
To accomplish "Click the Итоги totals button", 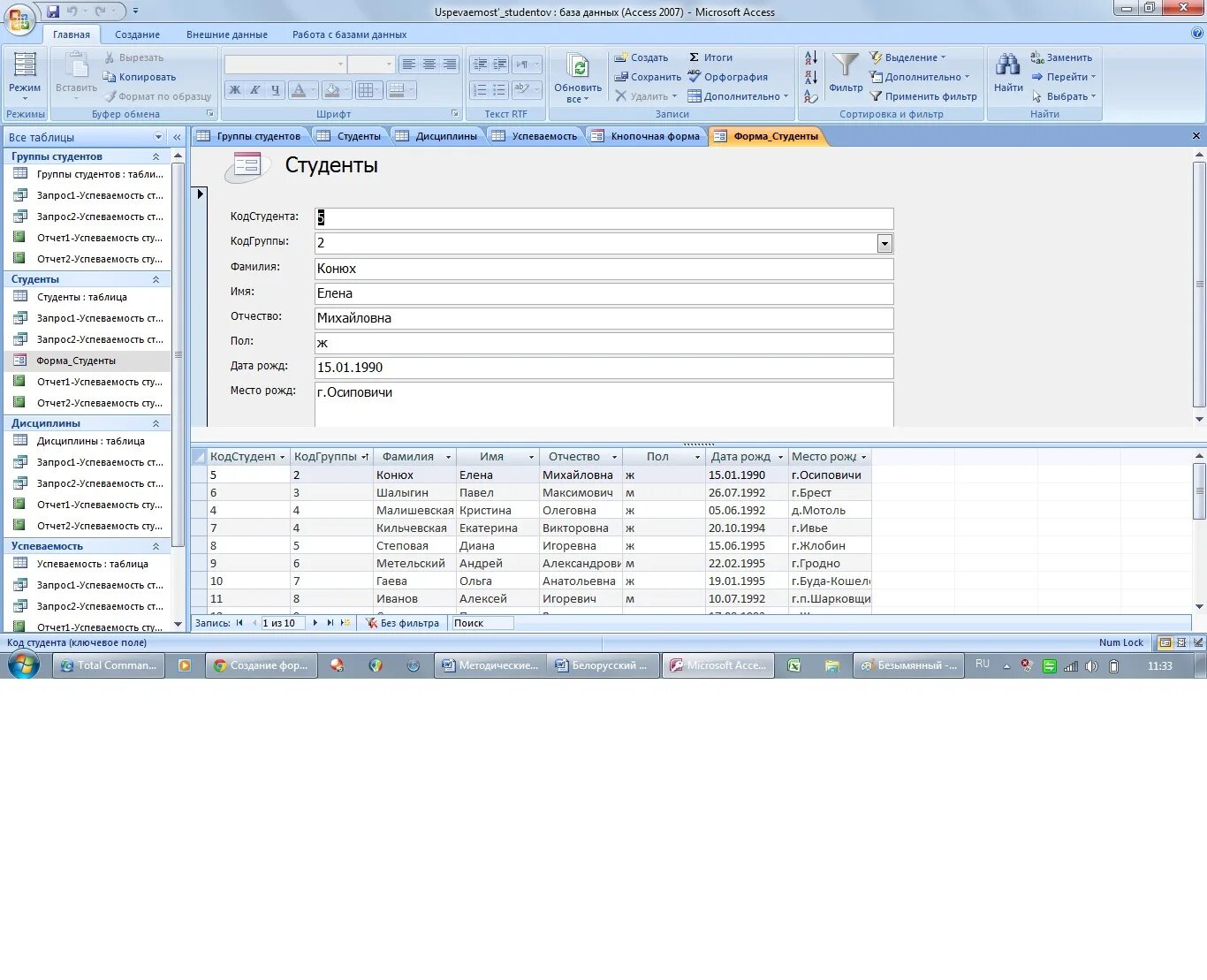I will click(x=710, y=57).
